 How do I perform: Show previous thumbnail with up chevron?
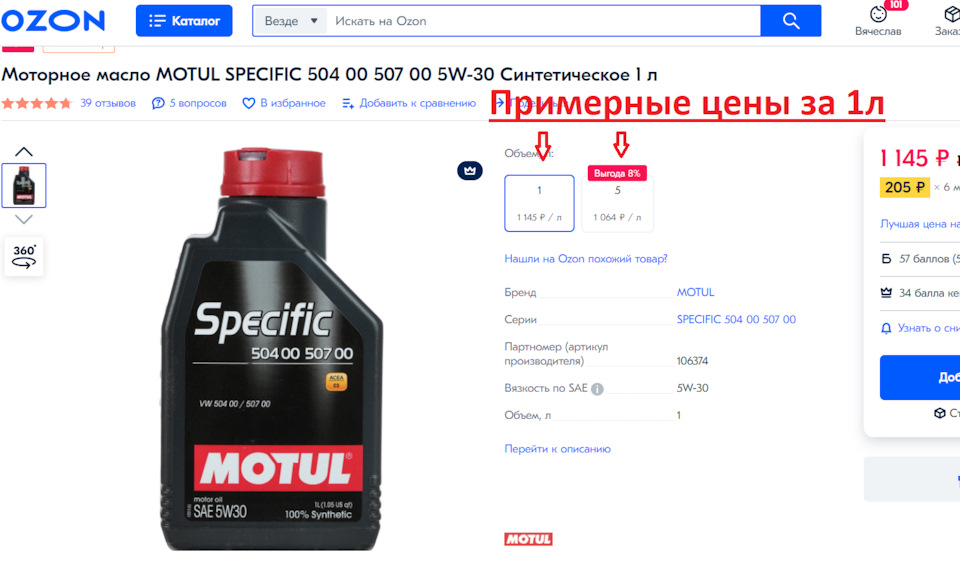[24, 152]
